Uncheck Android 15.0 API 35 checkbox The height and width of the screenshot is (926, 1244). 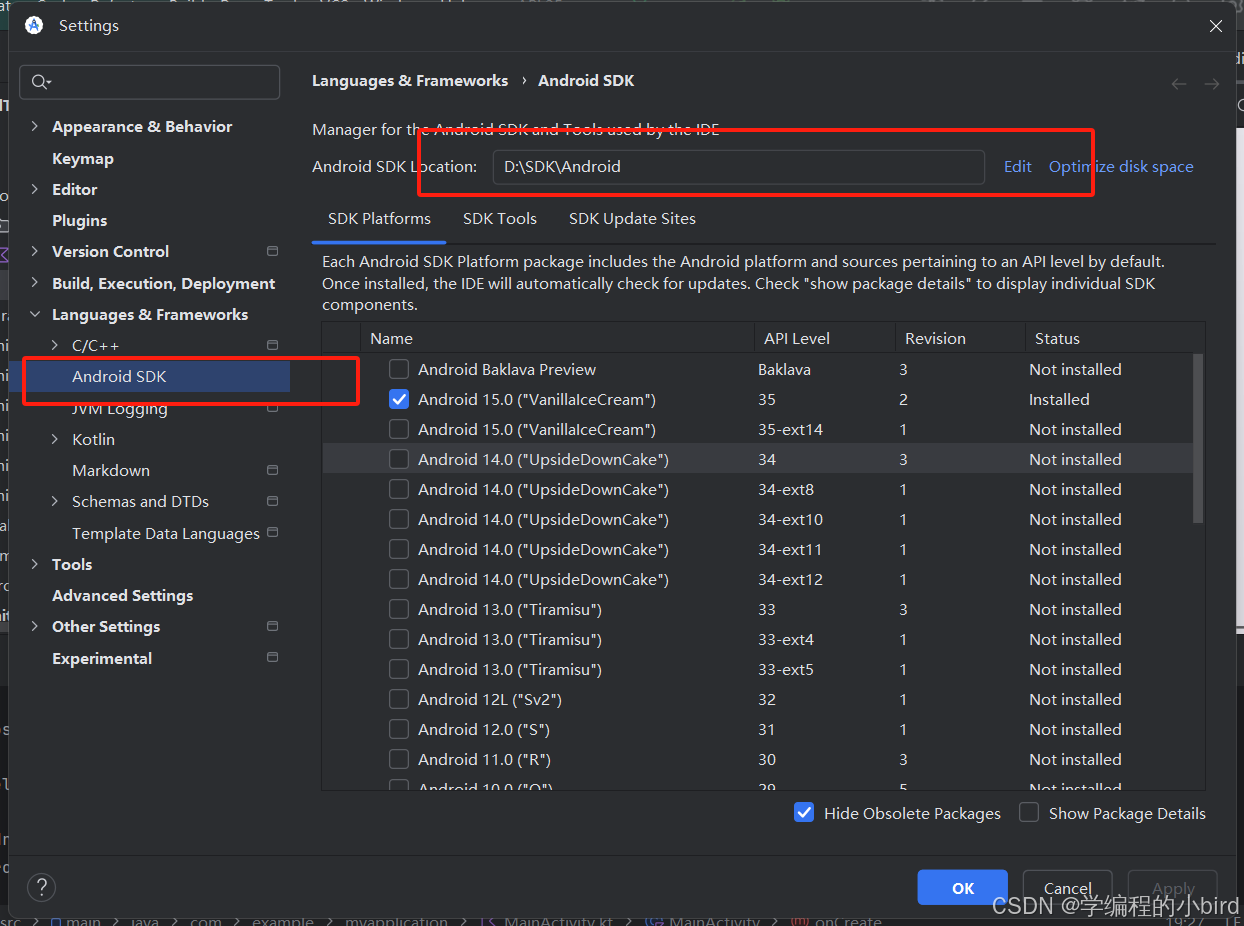[399, 399]
